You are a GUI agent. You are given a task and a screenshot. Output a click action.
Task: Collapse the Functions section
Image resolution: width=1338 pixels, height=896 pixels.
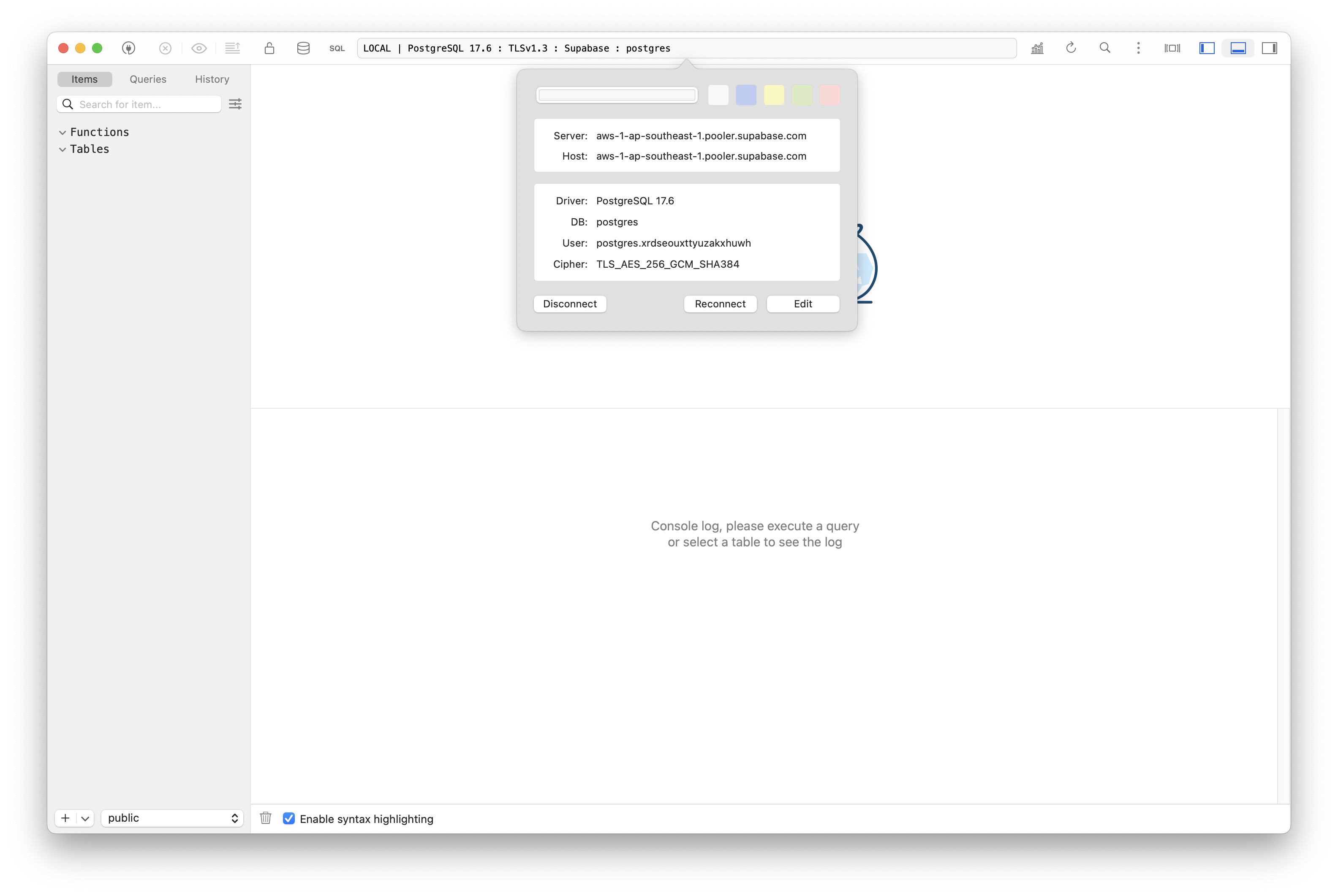point(63,132)
